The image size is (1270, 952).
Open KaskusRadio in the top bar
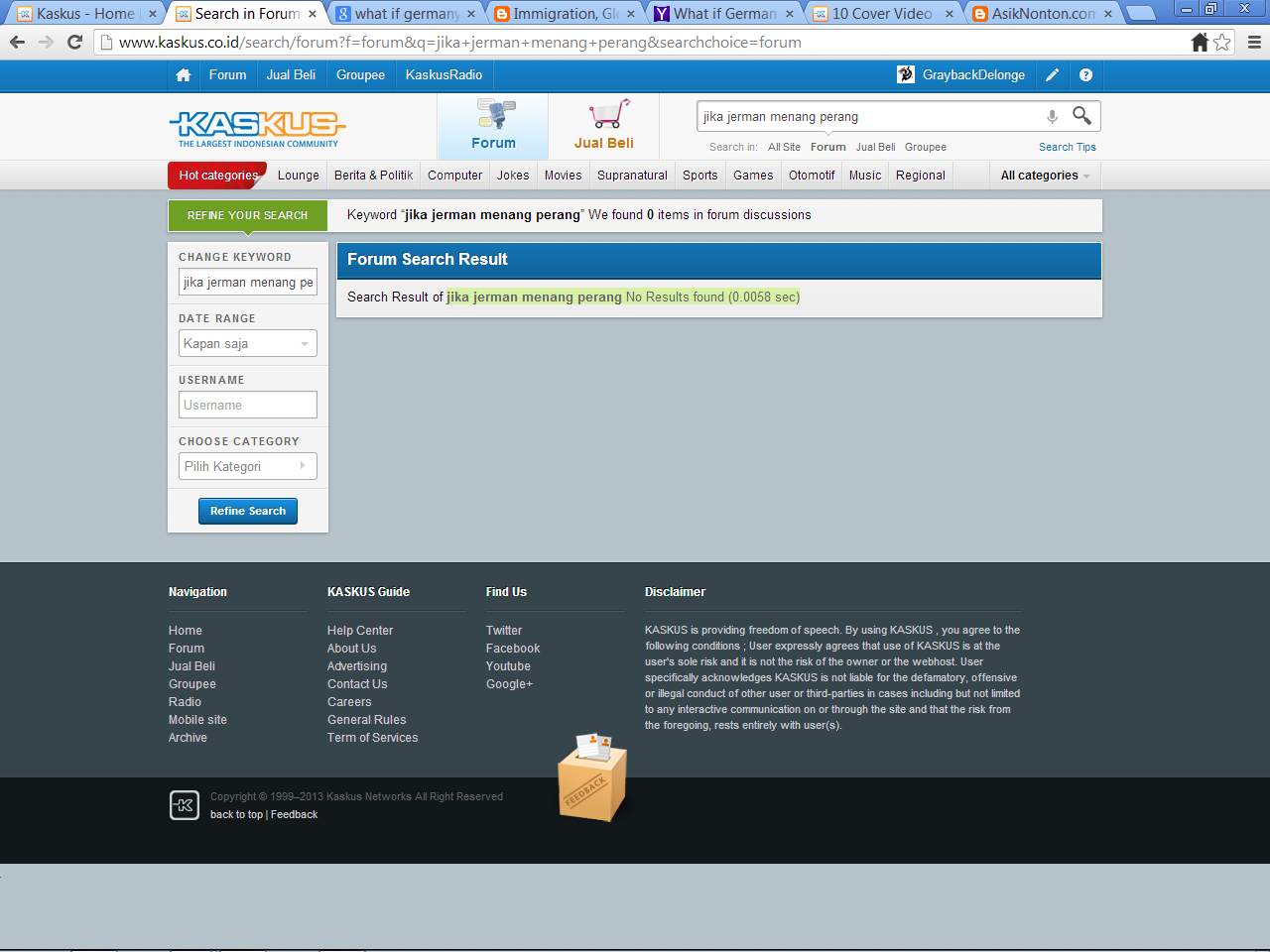tap(444, 75)
